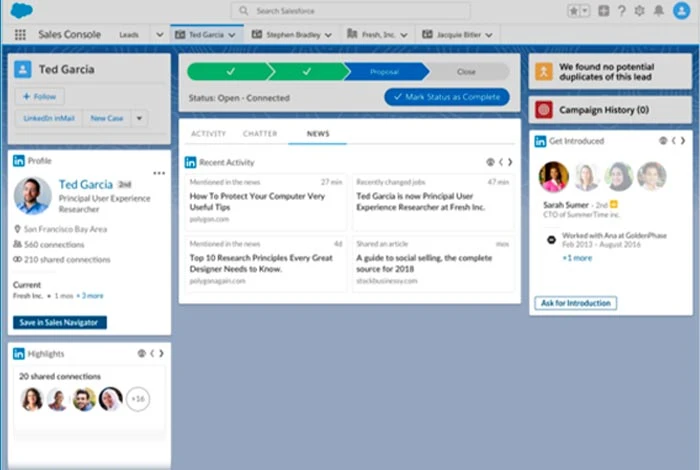Select the Leads navigation item
Viewport: 700px width, 470px height.
[129, 34]
